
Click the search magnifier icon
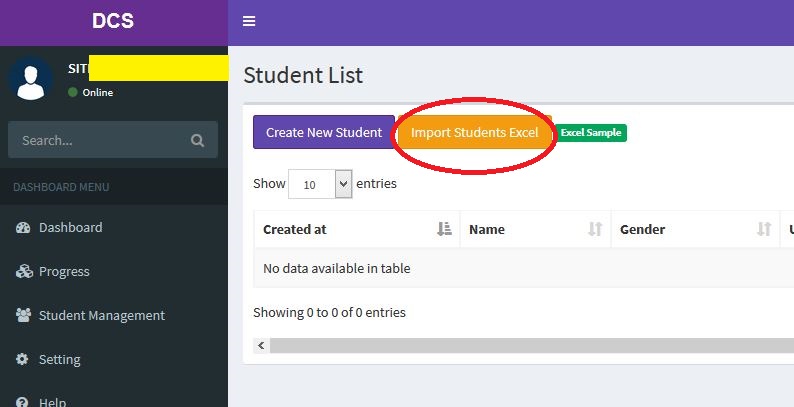pos(198,141)
